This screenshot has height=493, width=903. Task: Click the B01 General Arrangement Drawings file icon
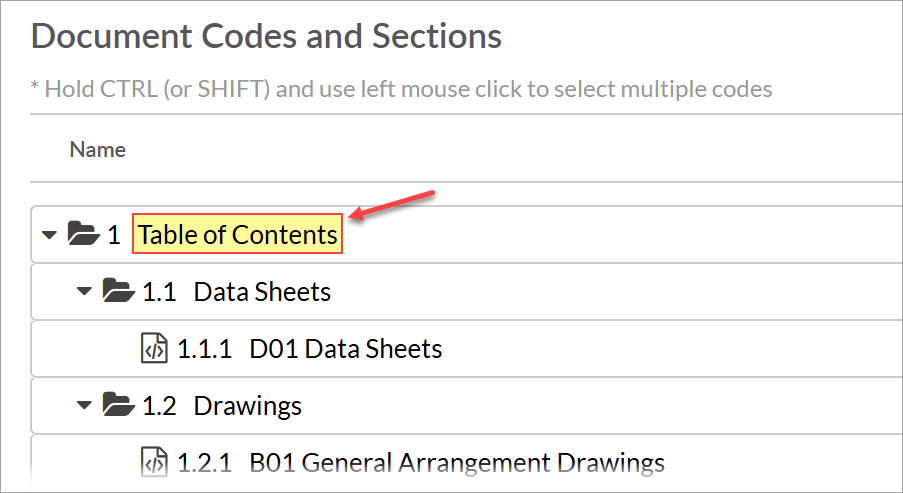pos(153,463)
